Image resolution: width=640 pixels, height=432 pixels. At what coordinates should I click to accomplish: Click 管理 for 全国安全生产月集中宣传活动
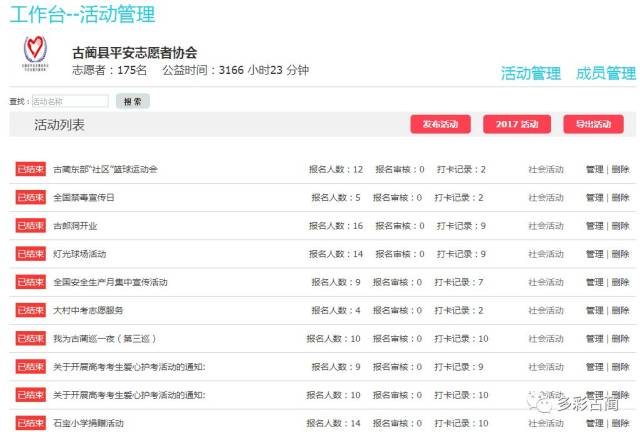[594, 282]
